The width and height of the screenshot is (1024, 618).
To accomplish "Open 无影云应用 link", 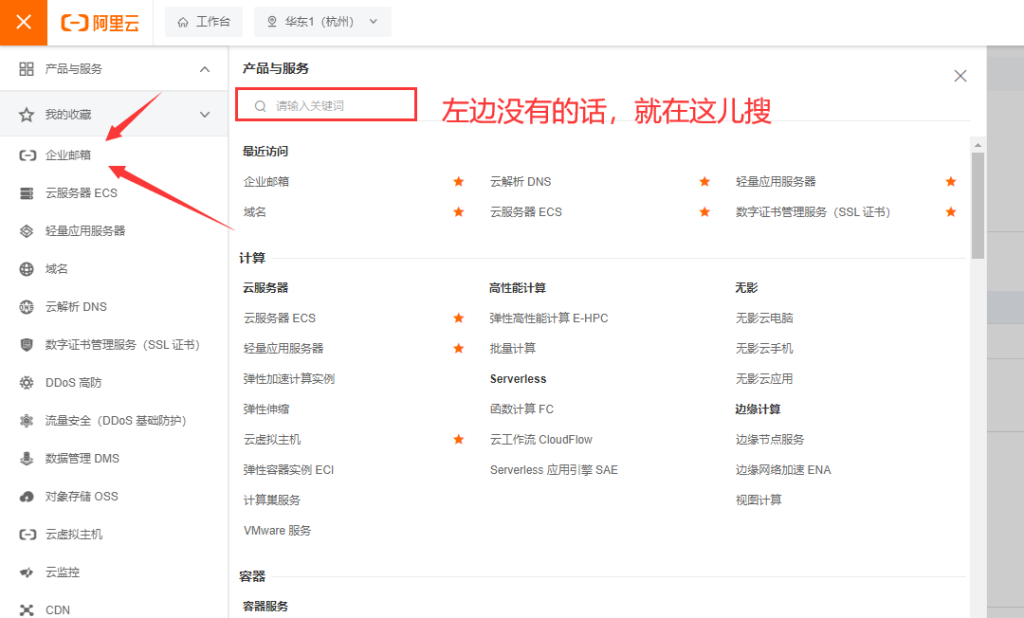I will (765, 379).
